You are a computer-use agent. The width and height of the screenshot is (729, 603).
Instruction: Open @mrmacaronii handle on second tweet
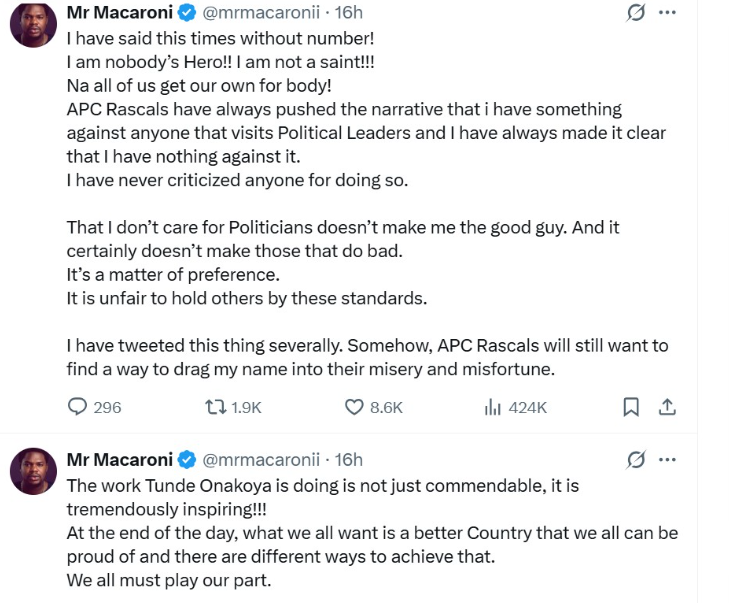(262, 460)
